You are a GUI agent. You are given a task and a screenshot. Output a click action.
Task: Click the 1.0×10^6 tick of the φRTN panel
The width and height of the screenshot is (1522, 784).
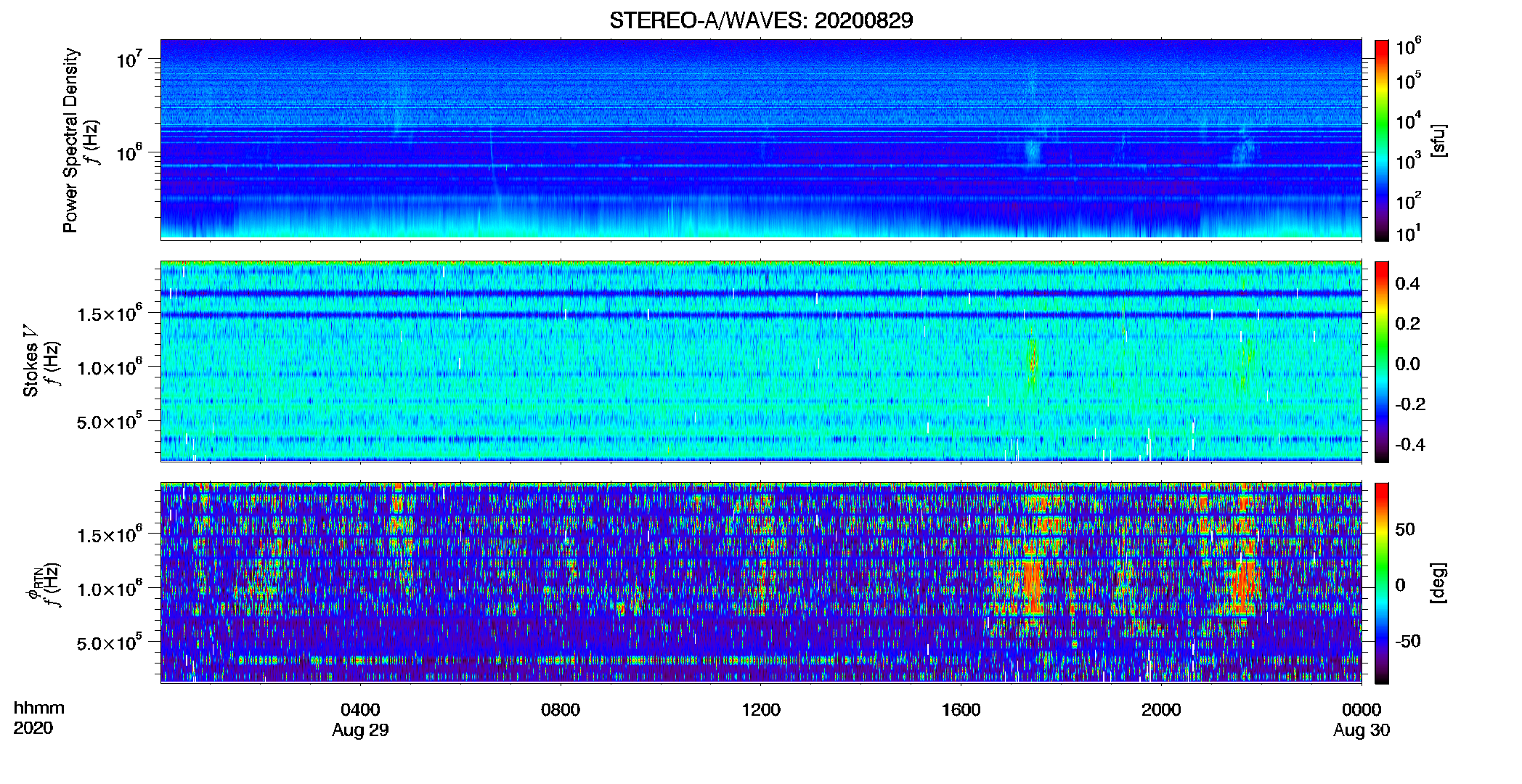pyautogui.click(x=110, y=588)
